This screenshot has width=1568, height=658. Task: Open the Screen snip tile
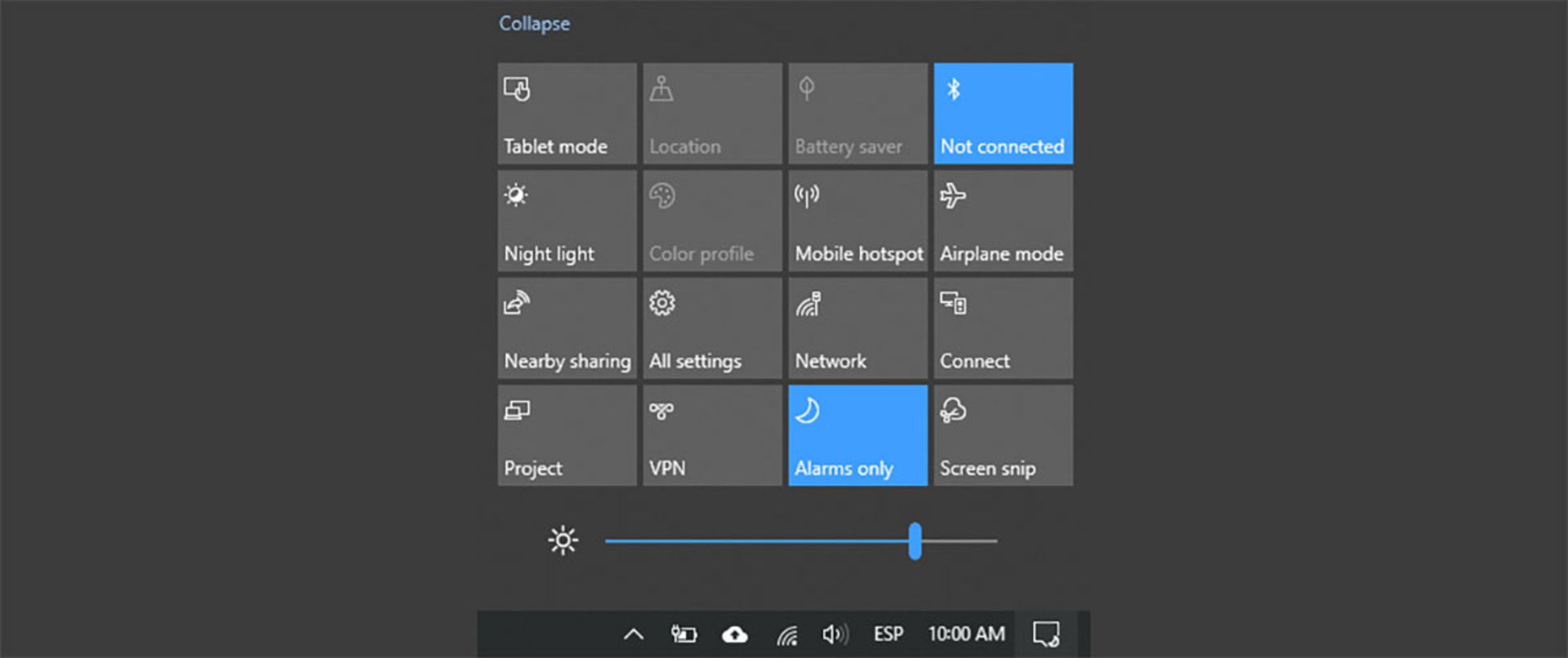[1003, 435]
